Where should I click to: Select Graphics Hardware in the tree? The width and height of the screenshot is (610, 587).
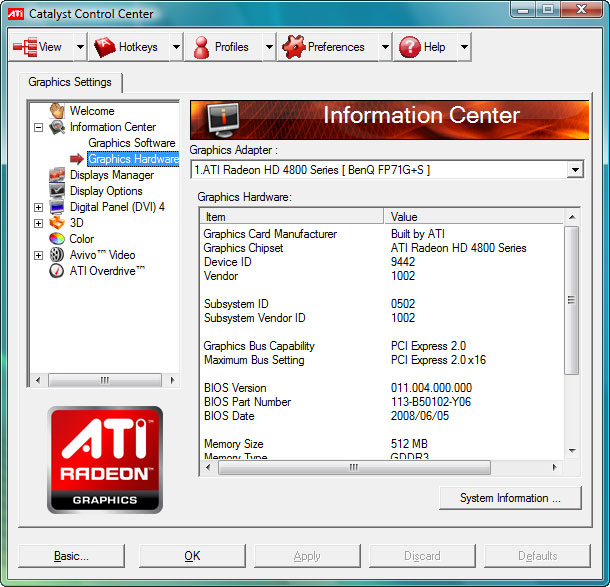(x=133, y=159)
